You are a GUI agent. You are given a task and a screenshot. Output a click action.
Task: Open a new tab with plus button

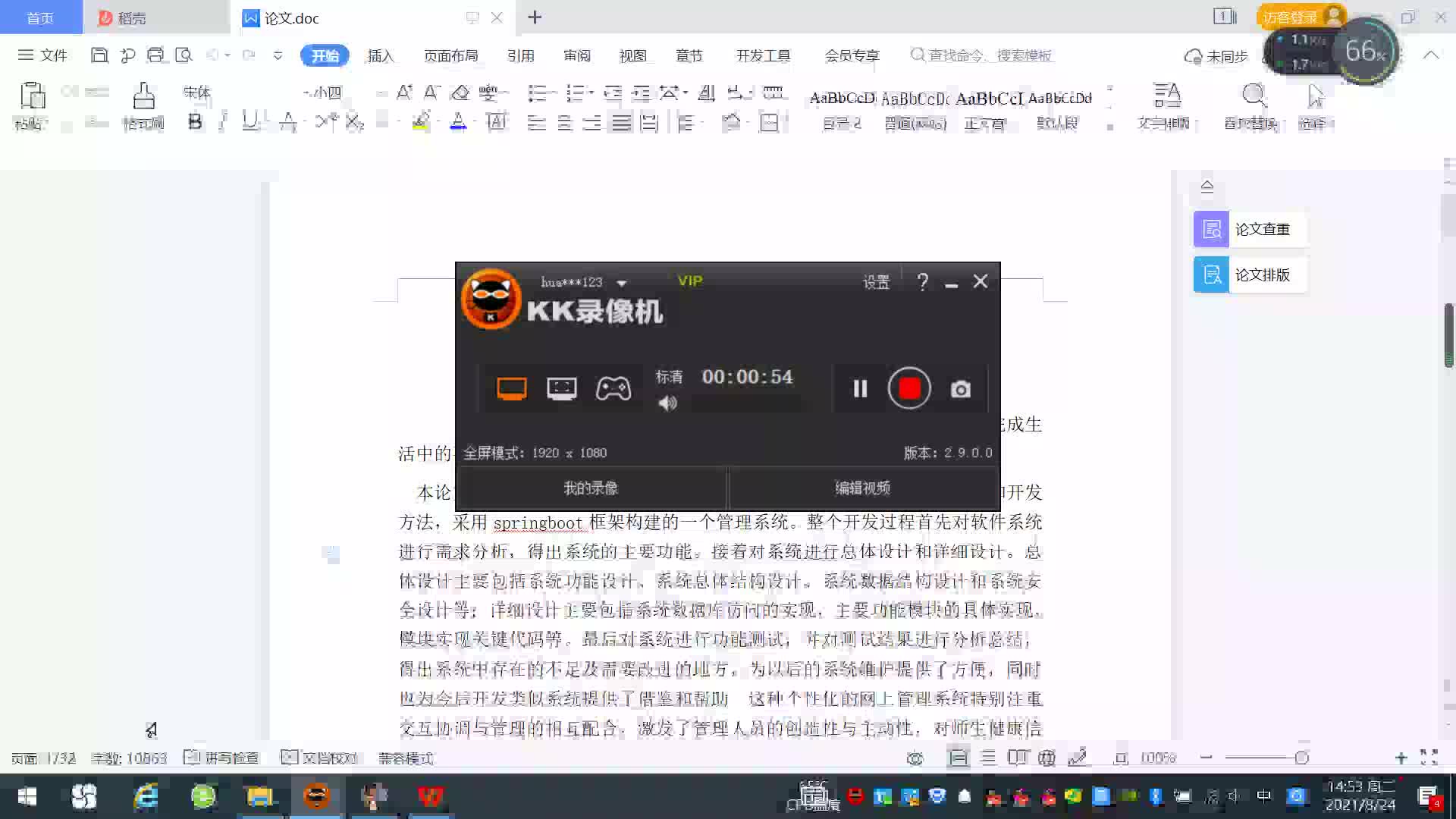[x=535, y=17]
